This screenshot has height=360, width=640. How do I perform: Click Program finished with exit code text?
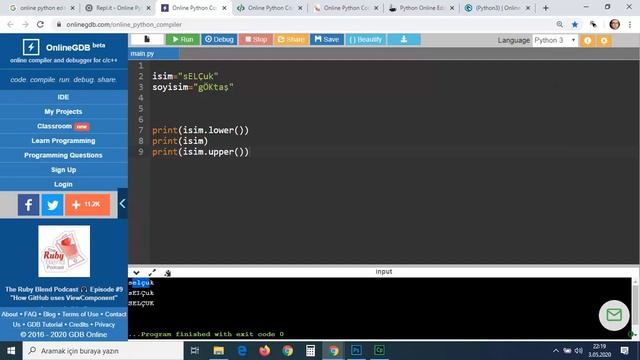click(206, 334)
